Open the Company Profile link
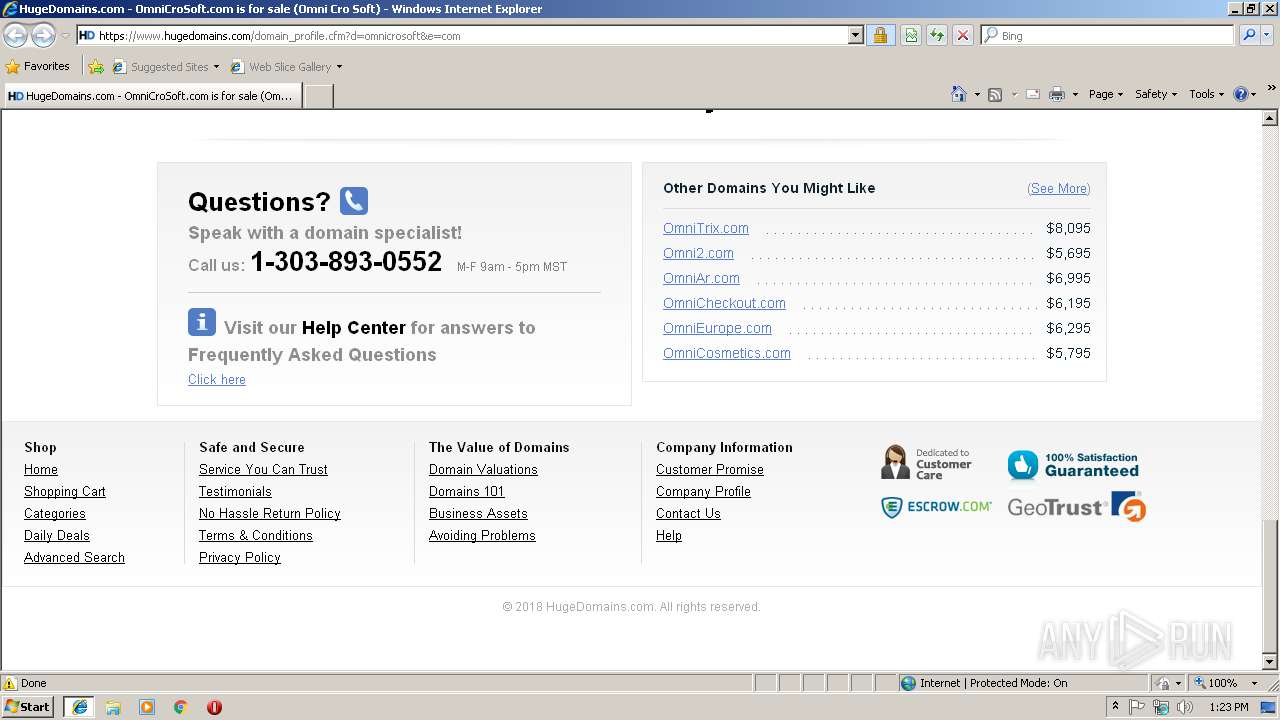 [x=703, y=491]
